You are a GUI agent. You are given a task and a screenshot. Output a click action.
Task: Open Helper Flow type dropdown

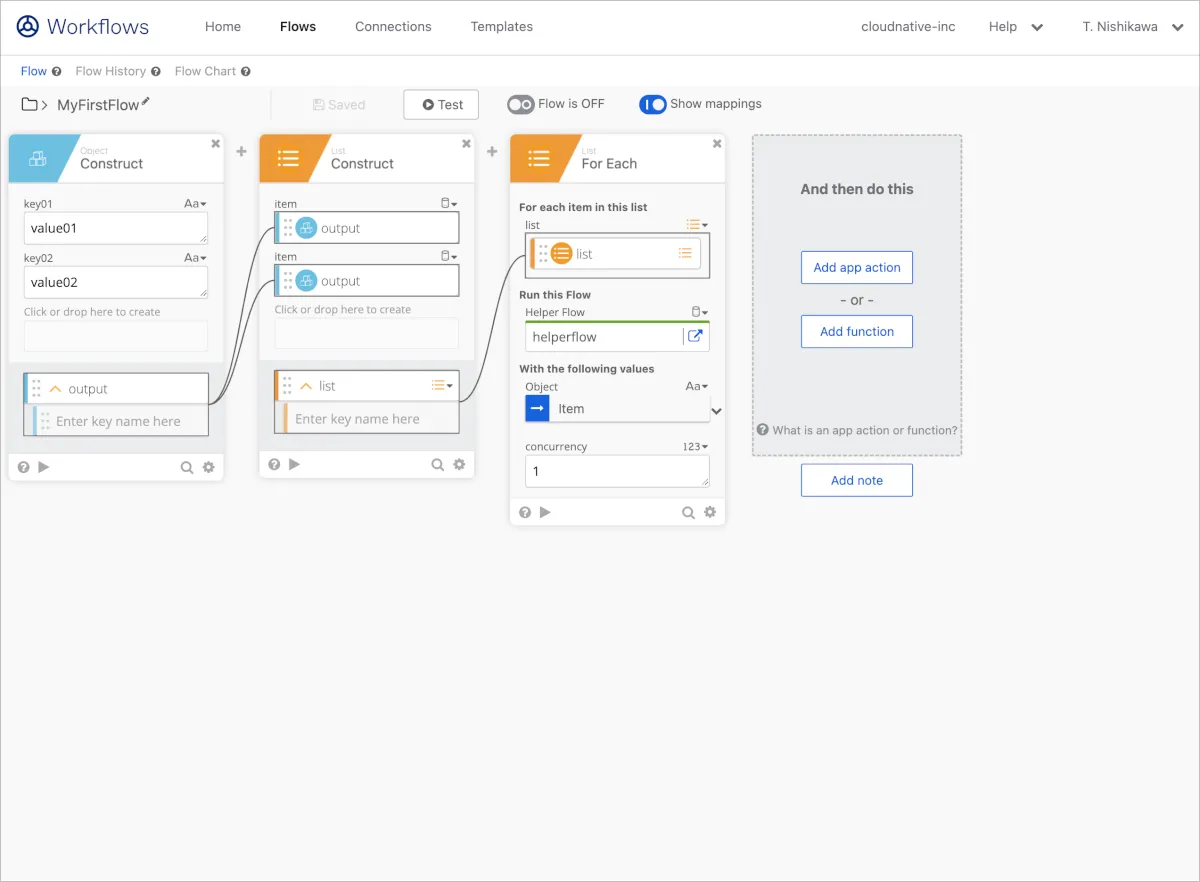[700, 312]
